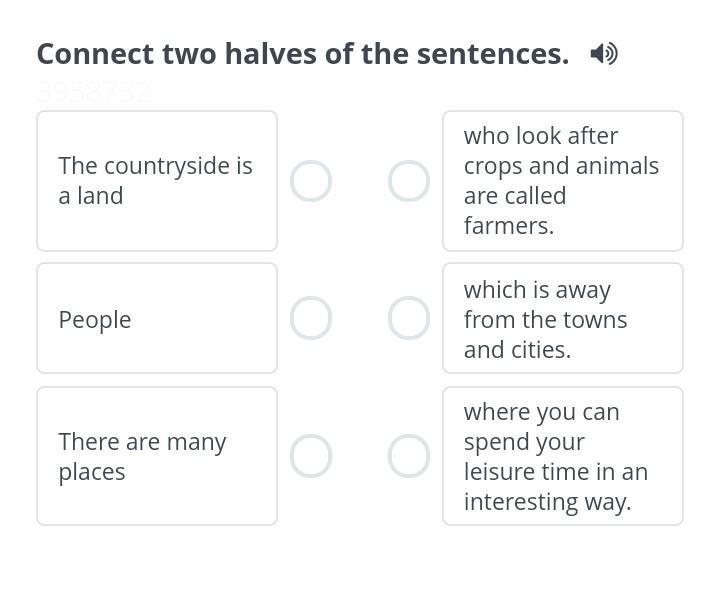The width and height of the screenshot is (720, 597).
Task: Choose the 'are called farmers' ending card
Action: [x=562, y=181]
